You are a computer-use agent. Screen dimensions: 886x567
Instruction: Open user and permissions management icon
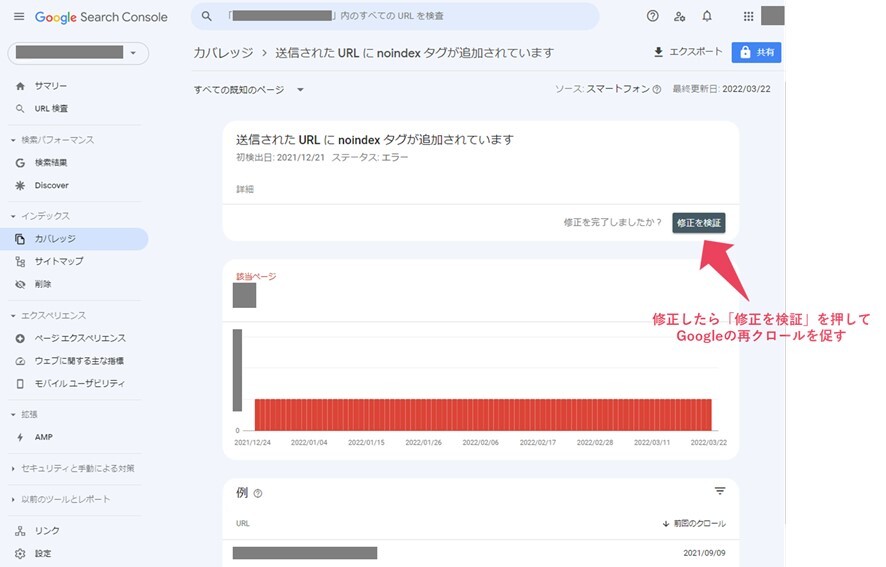click(680, 16)
